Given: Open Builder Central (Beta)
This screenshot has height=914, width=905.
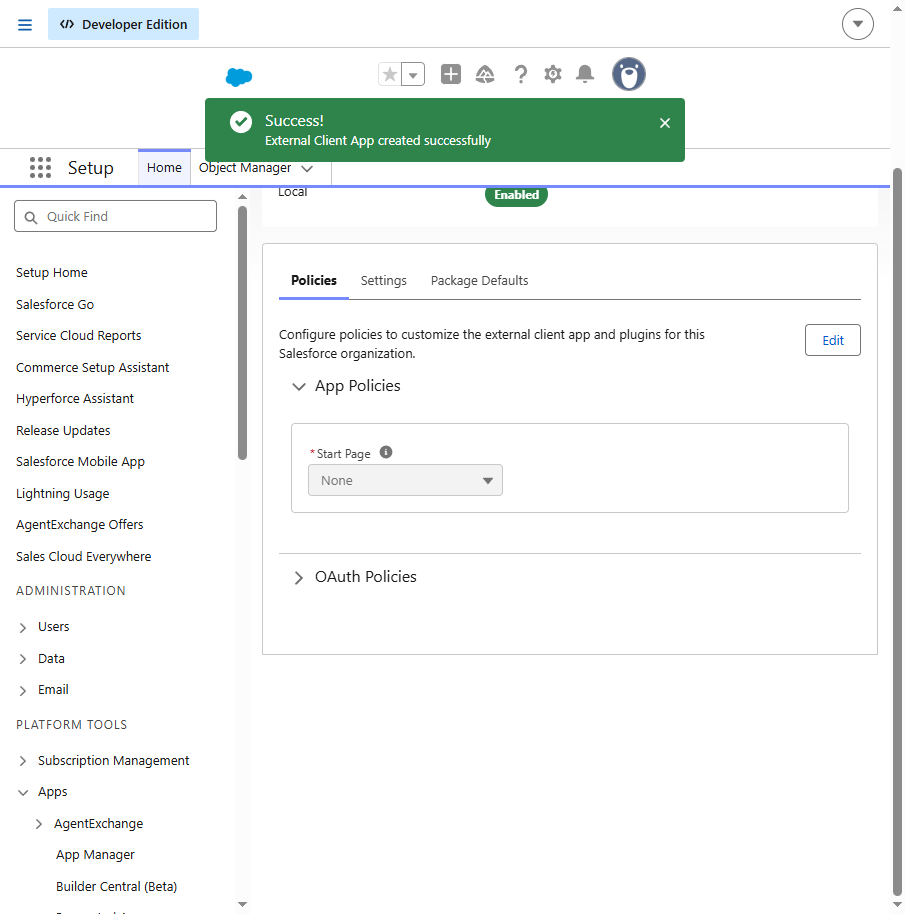Looking at the screenshot, I should click(x=117, y=887).
